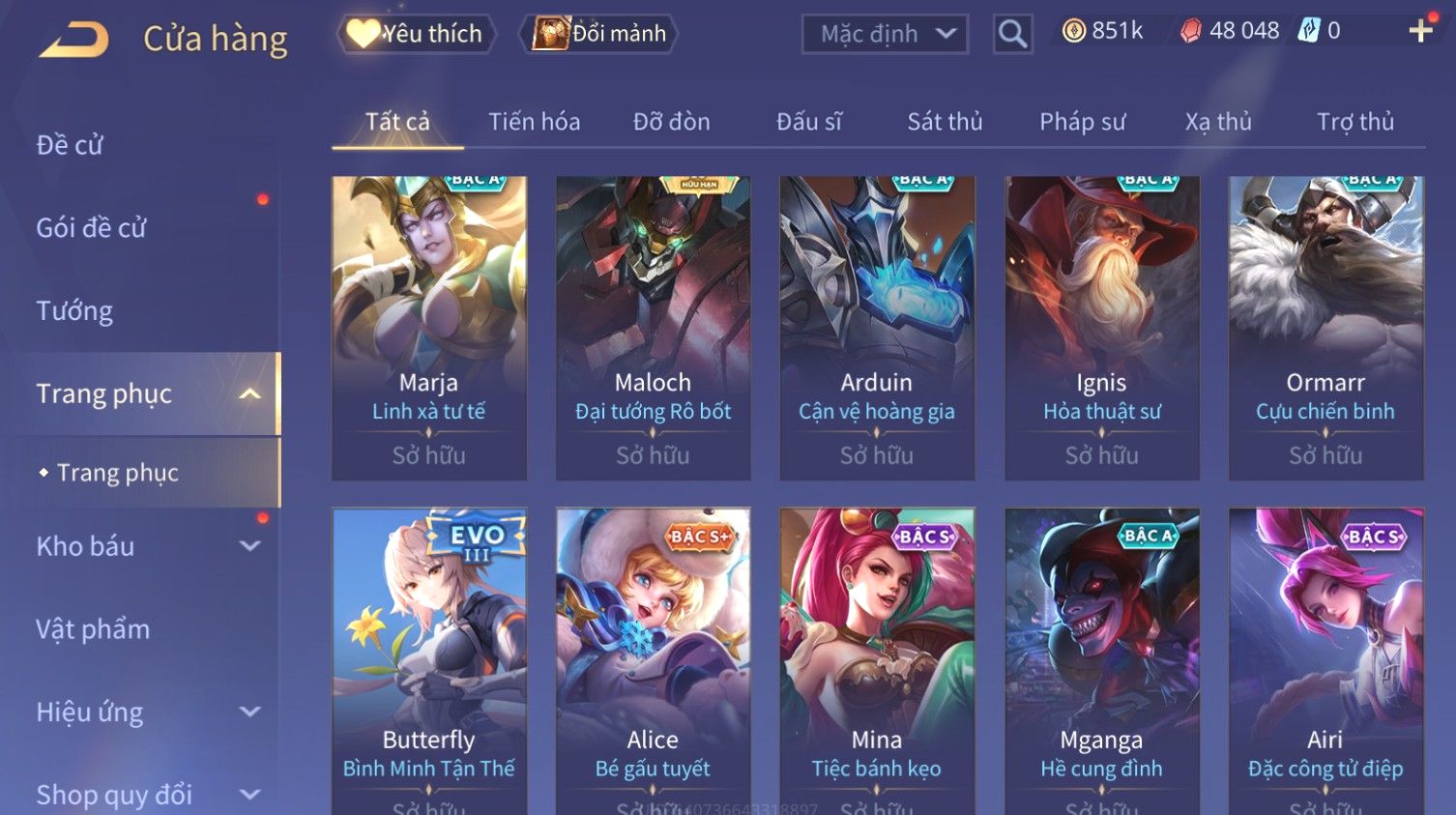Tap the blue voucher ticket icon

click(1308, 31)
